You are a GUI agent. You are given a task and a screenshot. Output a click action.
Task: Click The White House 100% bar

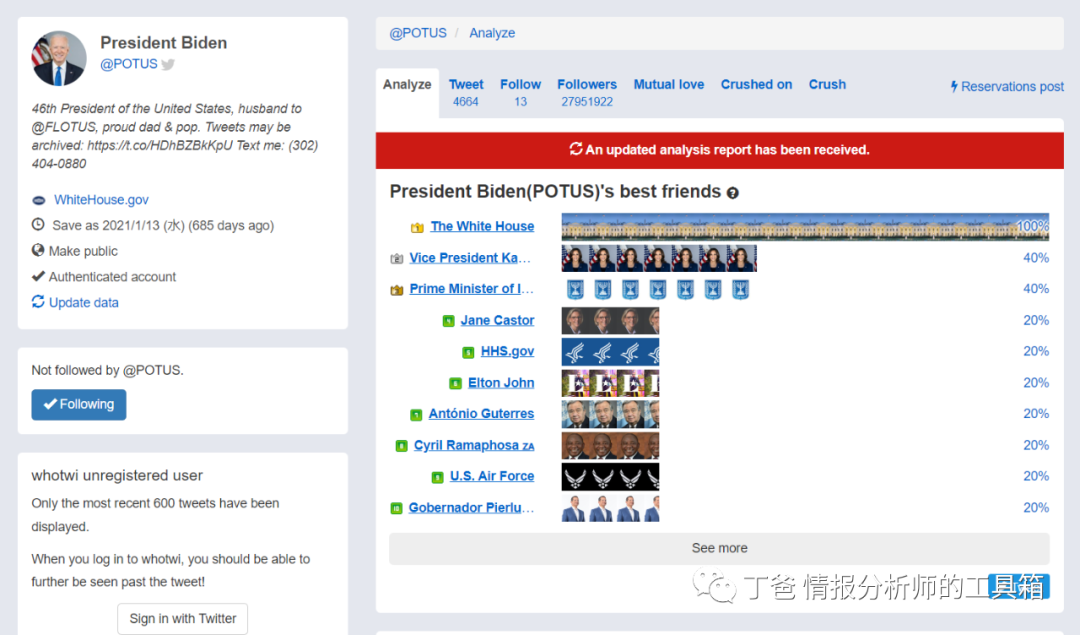tap(805, 227)
